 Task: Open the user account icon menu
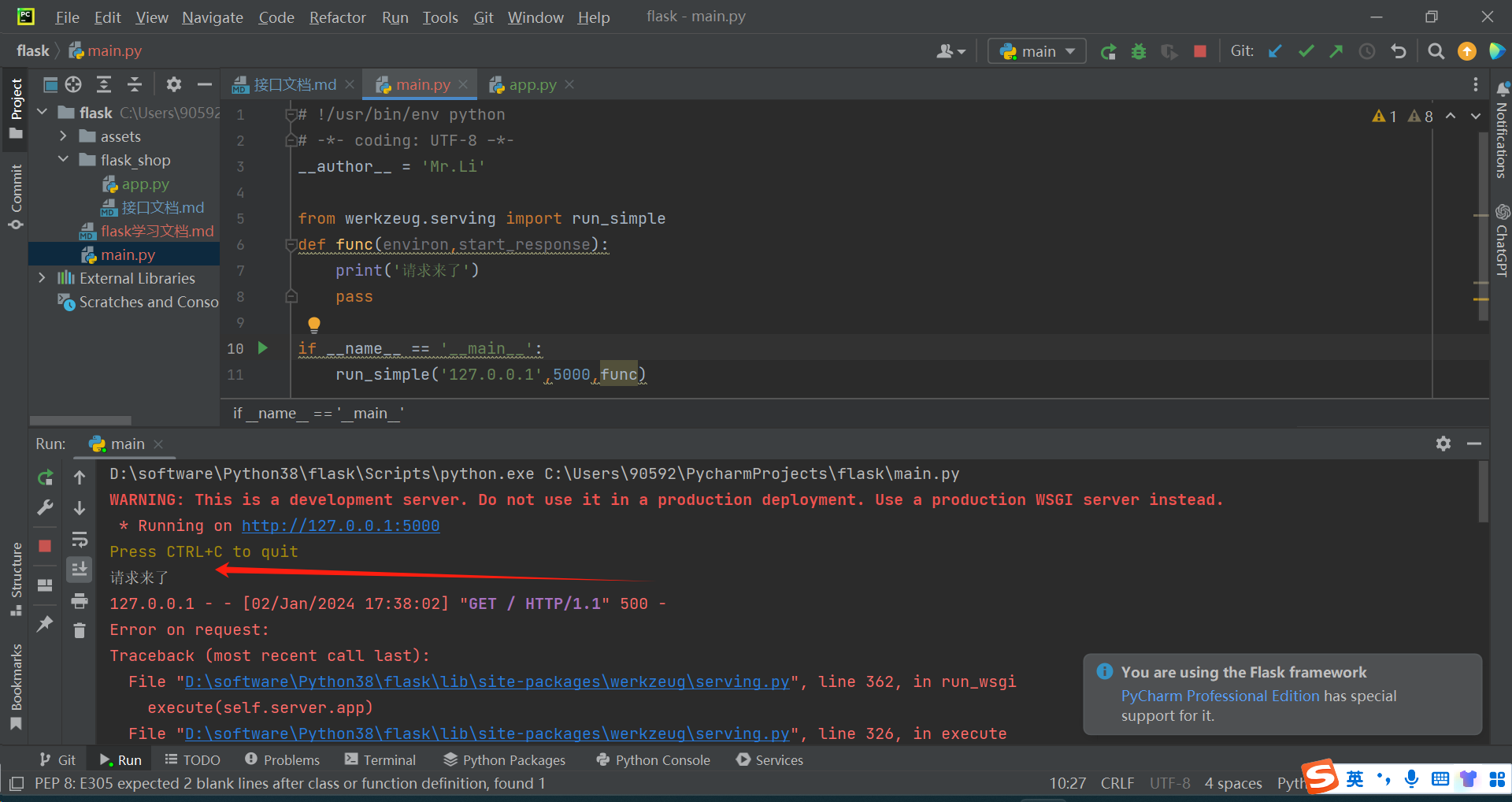coord(951,51)
